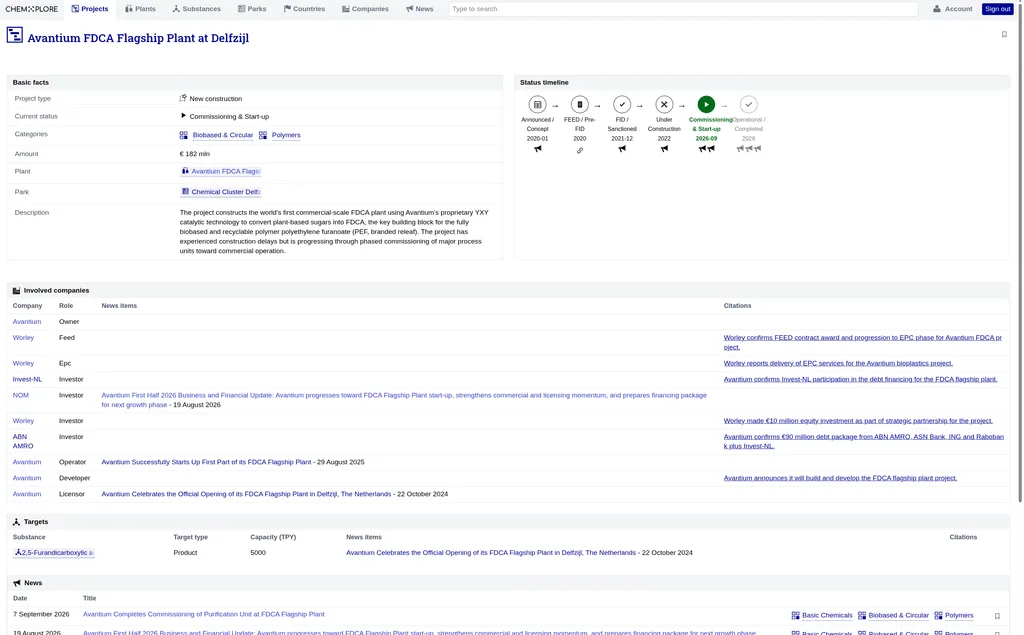Open the Companies tab
1024x635 pixels.
[x=365, y=9]
